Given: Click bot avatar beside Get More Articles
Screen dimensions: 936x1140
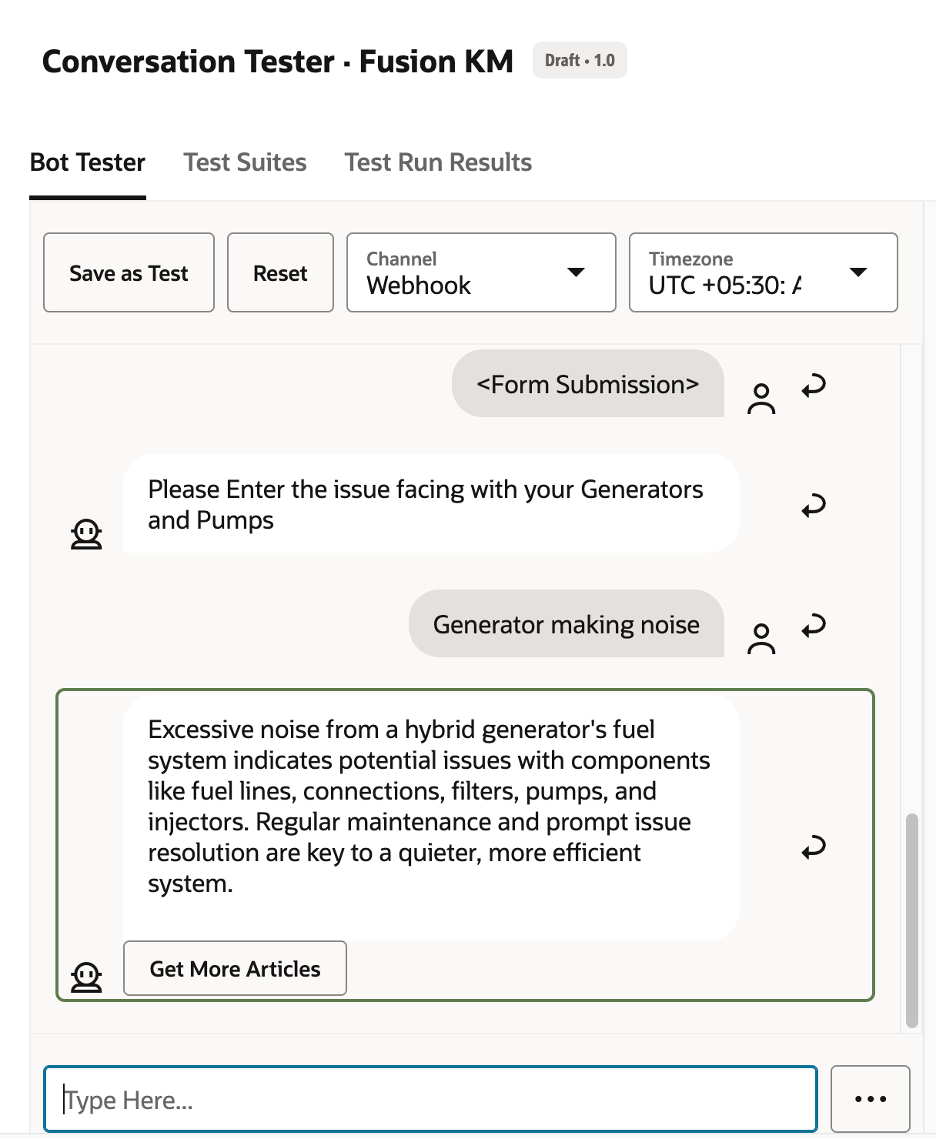Looking at the screenshot, I should coord(87,978).
